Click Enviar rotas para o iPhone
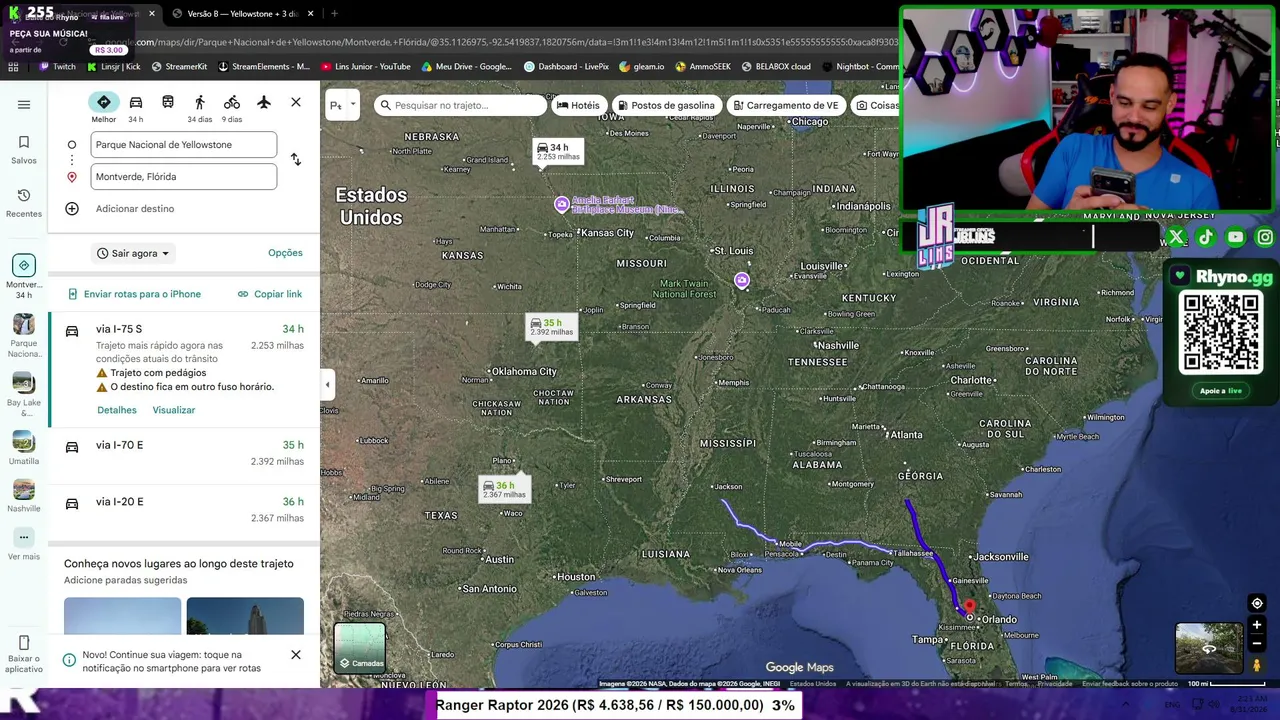 pyautogui.click(x=134, y=294)
